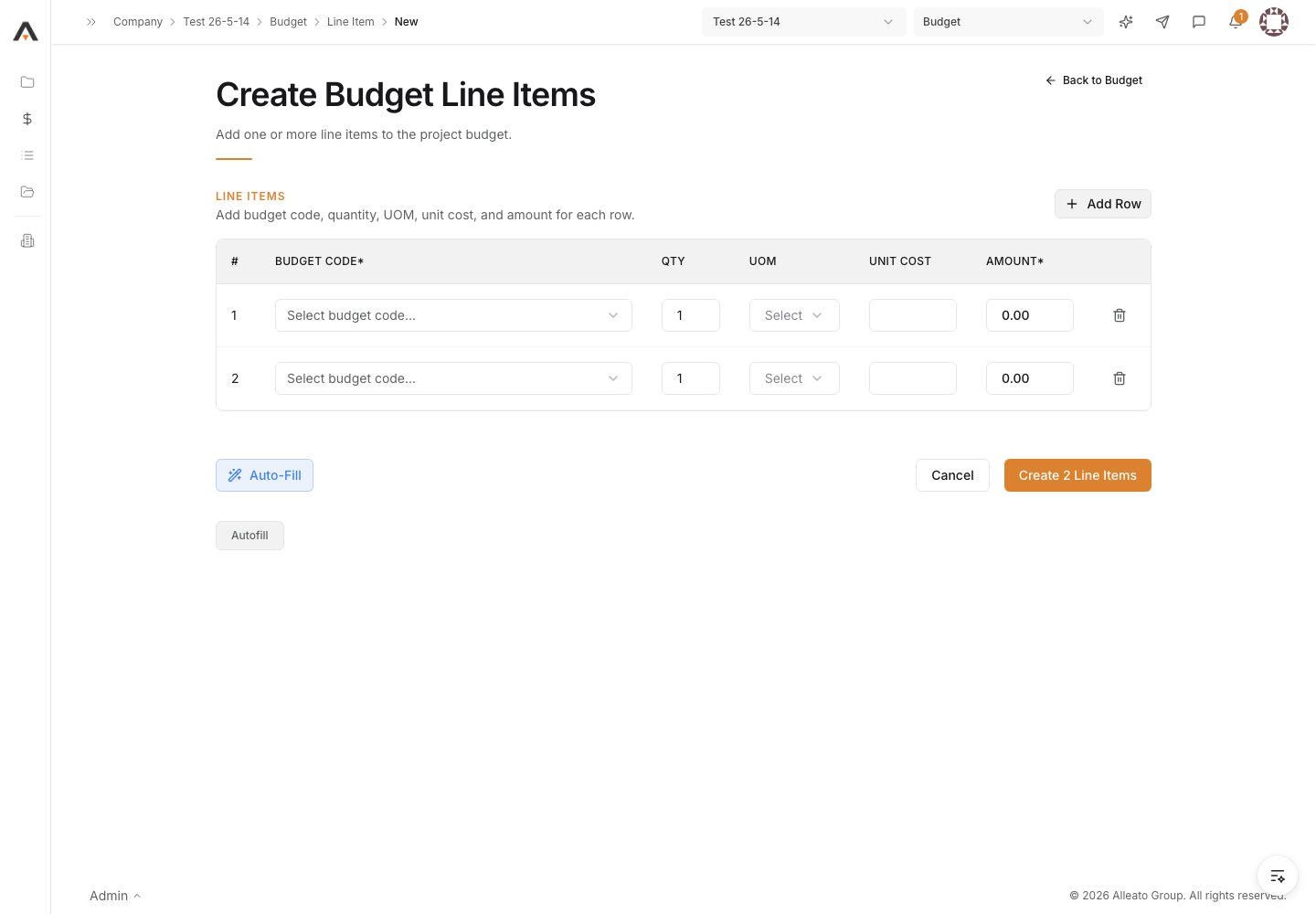Open the user avatar menu

click(1274, 22)
